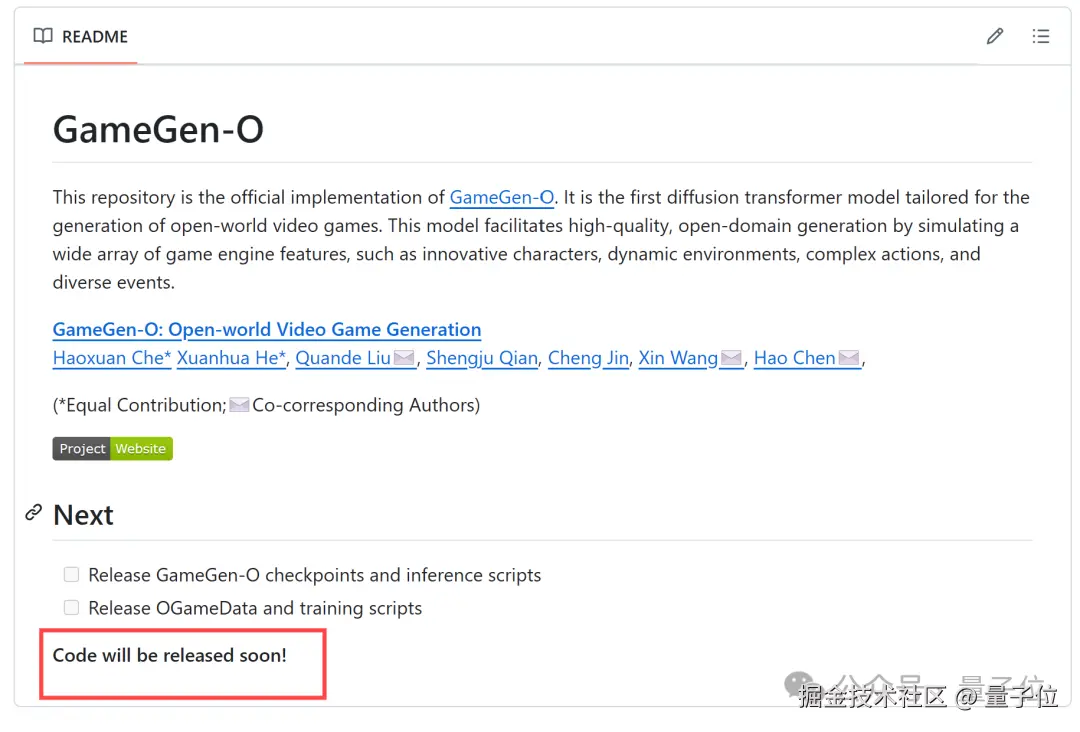This screenshot has width=1080, height=732.
Task: Select the README tab label
Action: pos(95,37)
